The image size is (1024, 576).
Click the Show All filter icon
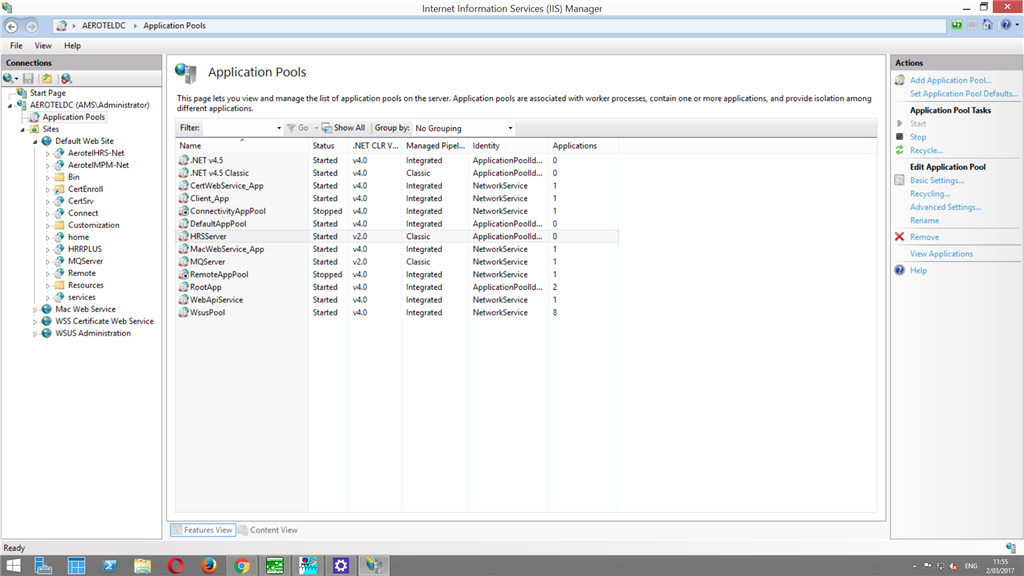coord(327,128)
